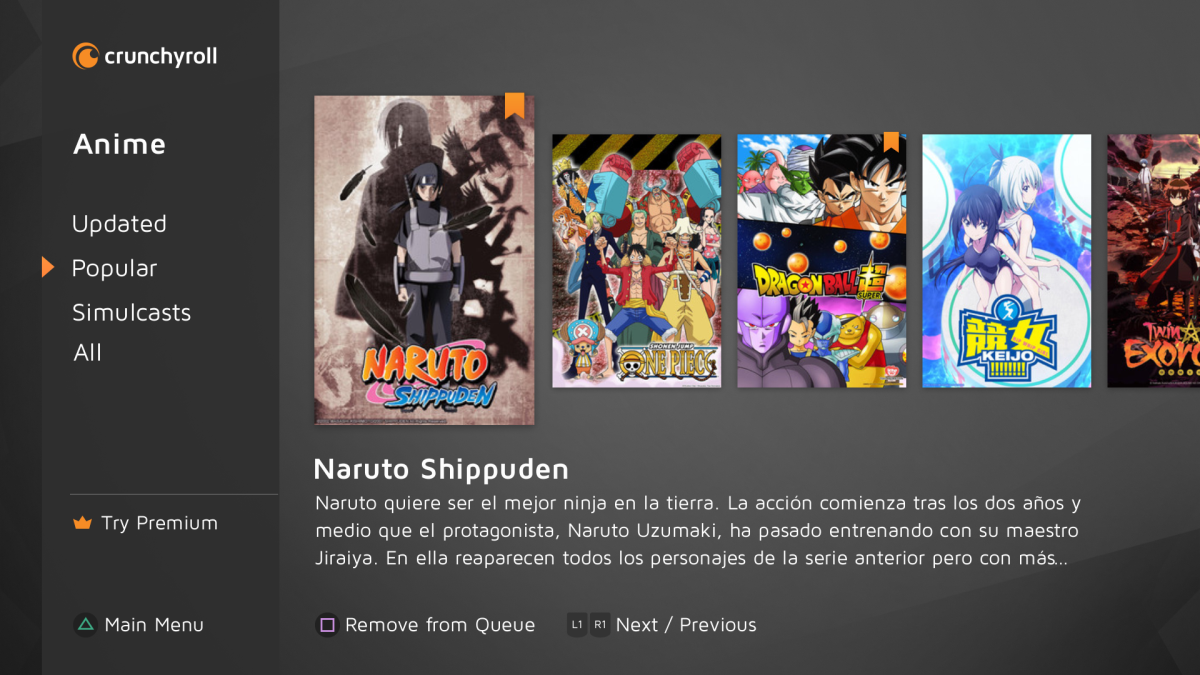Open the One Piece poster
This screenshot has height=675, width=1200.
point(636,261)
